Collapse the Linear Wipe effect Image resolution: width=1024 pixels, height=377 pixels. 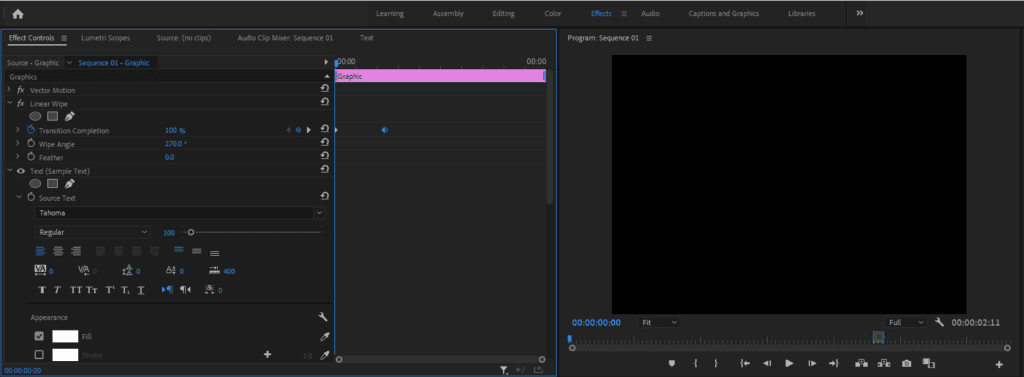(9, 103)
